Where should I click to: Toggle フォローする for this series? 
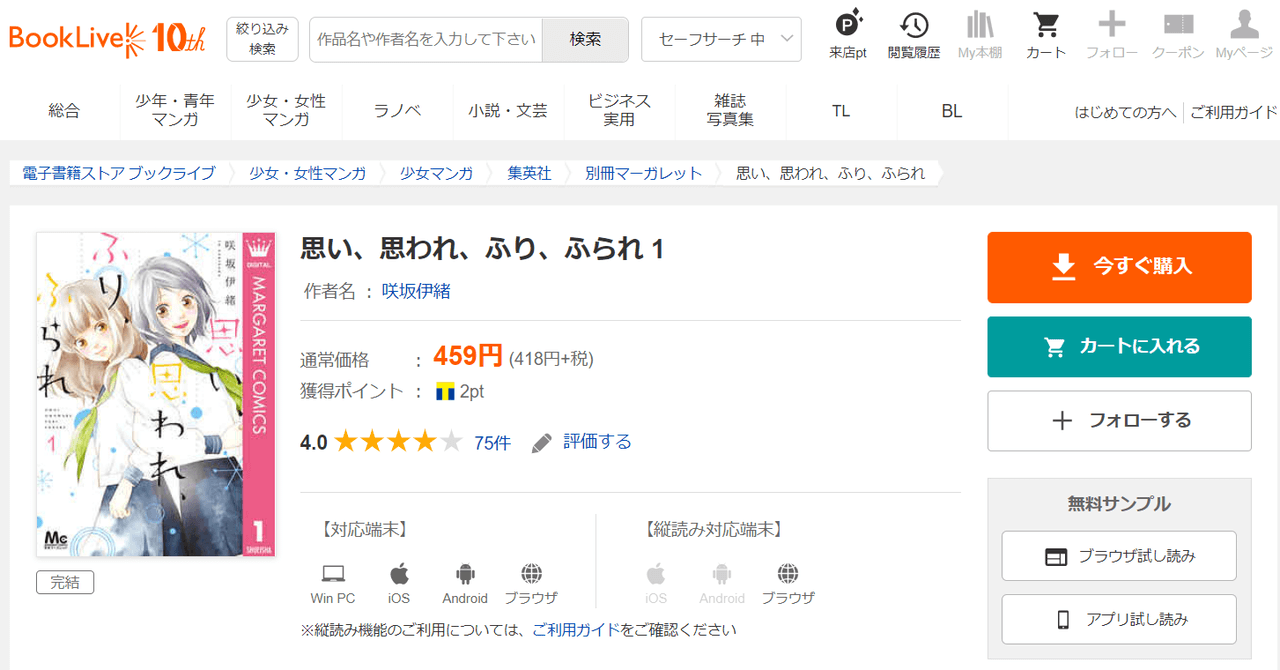pyautogui.click(x=1119, y=421)
